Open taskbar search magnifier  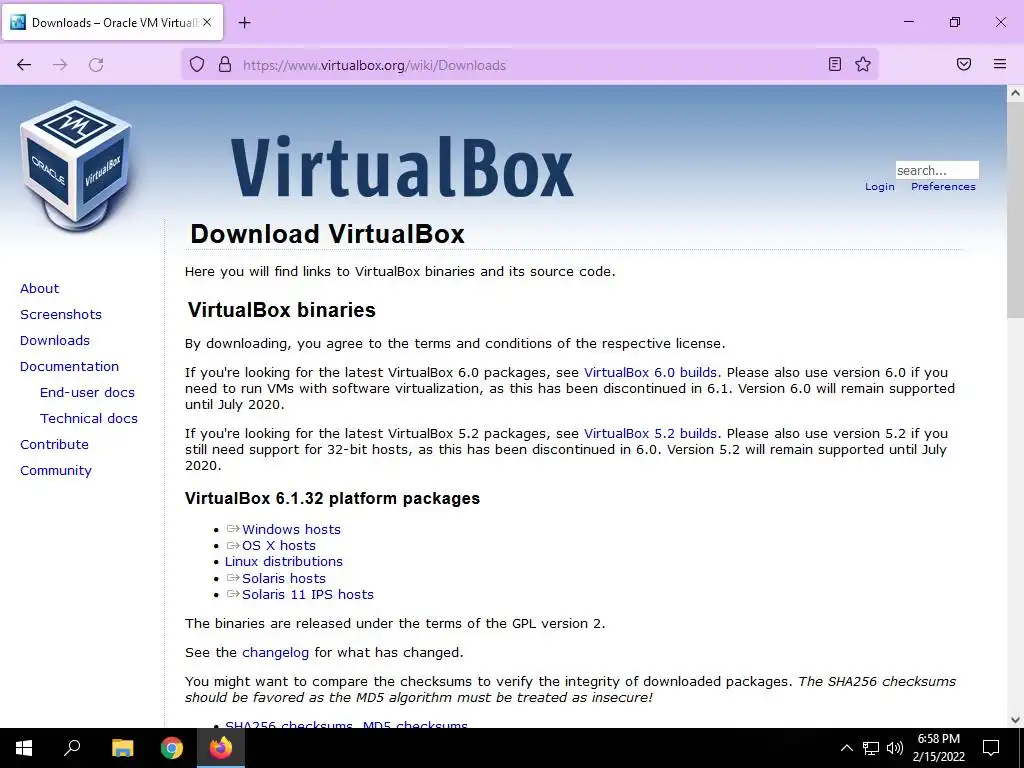point(72,748)
